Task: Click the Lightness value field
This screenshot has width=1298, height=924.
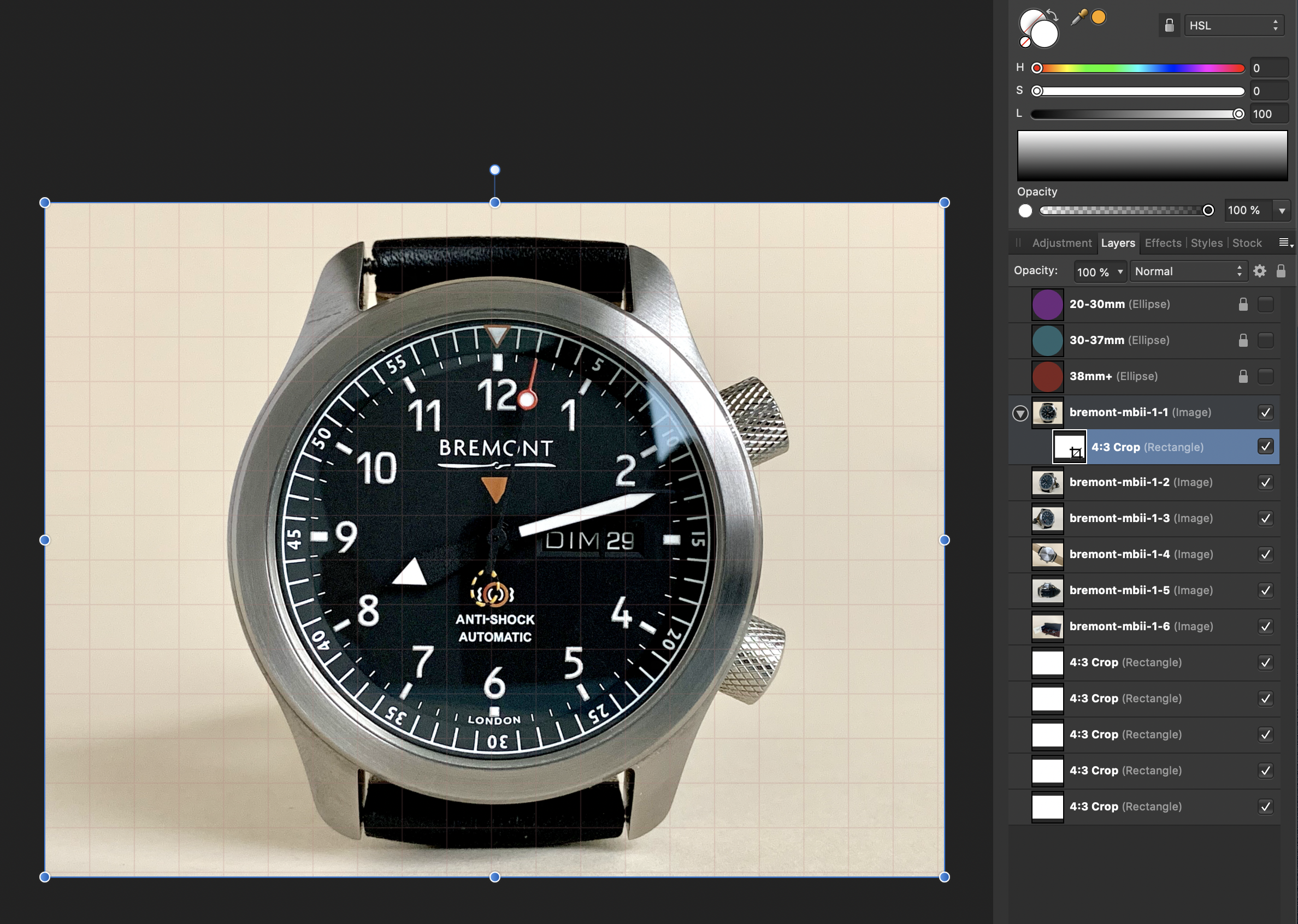Action: 1269,114
